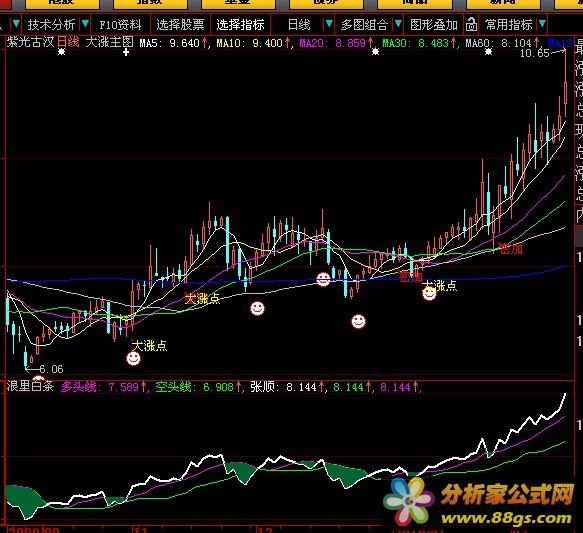Viewport: 583px width, 533px height.
Task: Choose the 选择股票 menu item
Action: tap(180, 25)
